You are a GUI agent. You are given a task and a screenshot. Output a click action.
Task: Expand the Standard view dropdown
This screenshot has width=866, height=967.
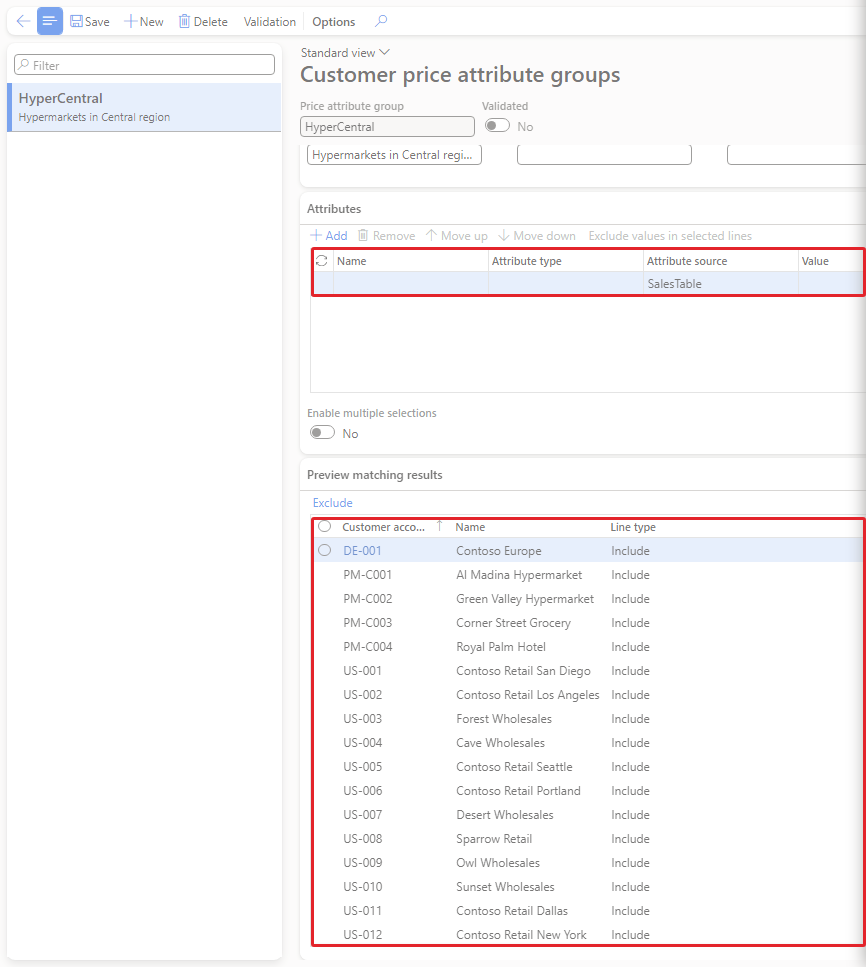345,53
